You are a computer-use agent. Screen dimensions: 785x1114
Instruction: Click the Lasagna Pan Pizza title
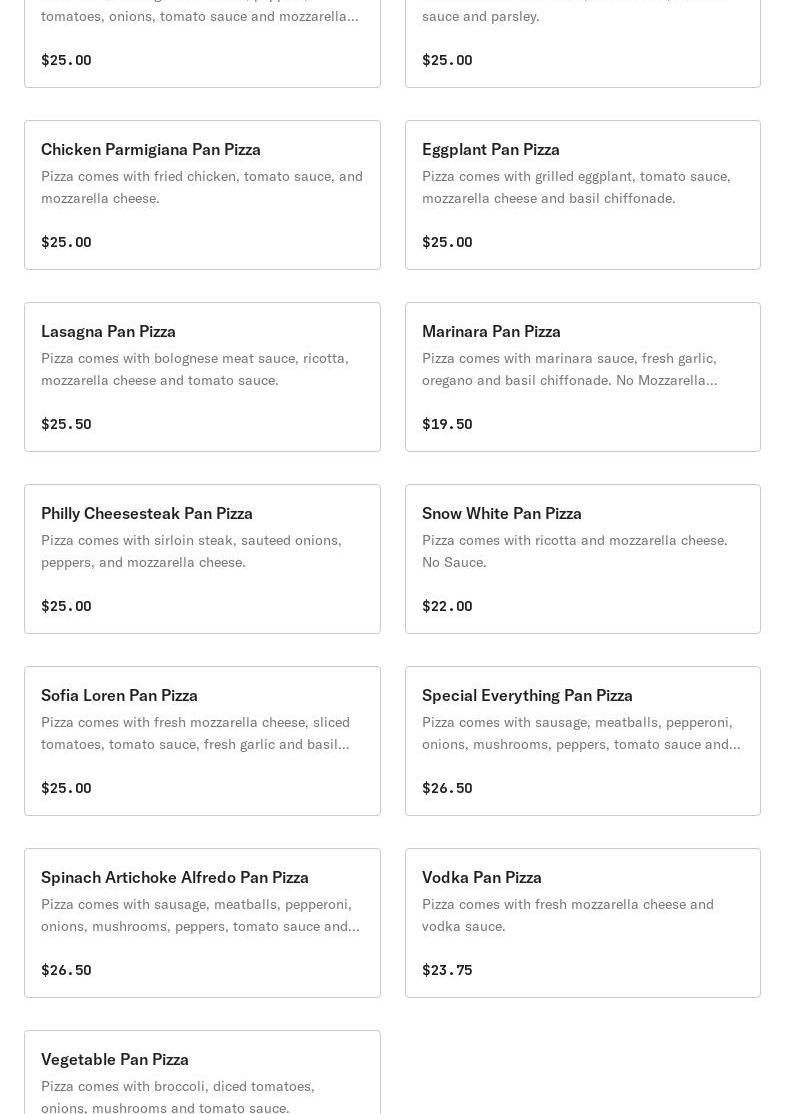[108, 331]
